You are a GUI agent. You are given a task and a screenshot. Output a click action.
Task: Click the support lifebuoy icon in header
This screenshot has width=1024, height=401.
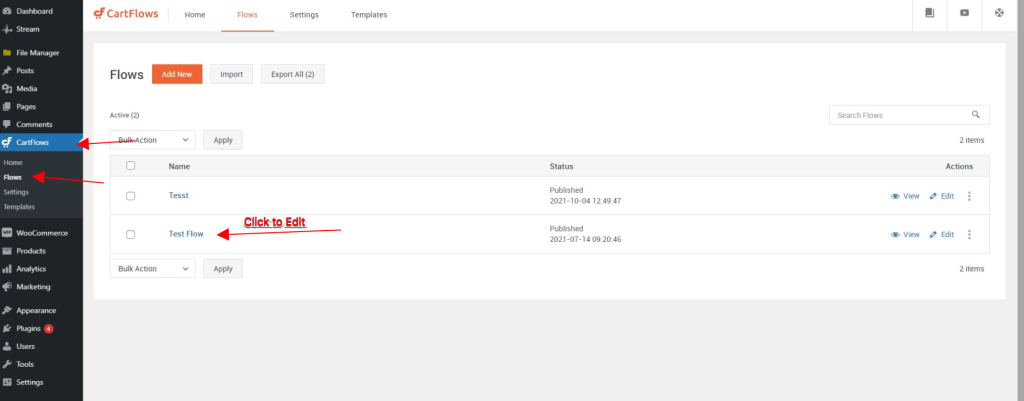[x=999, y=13]
